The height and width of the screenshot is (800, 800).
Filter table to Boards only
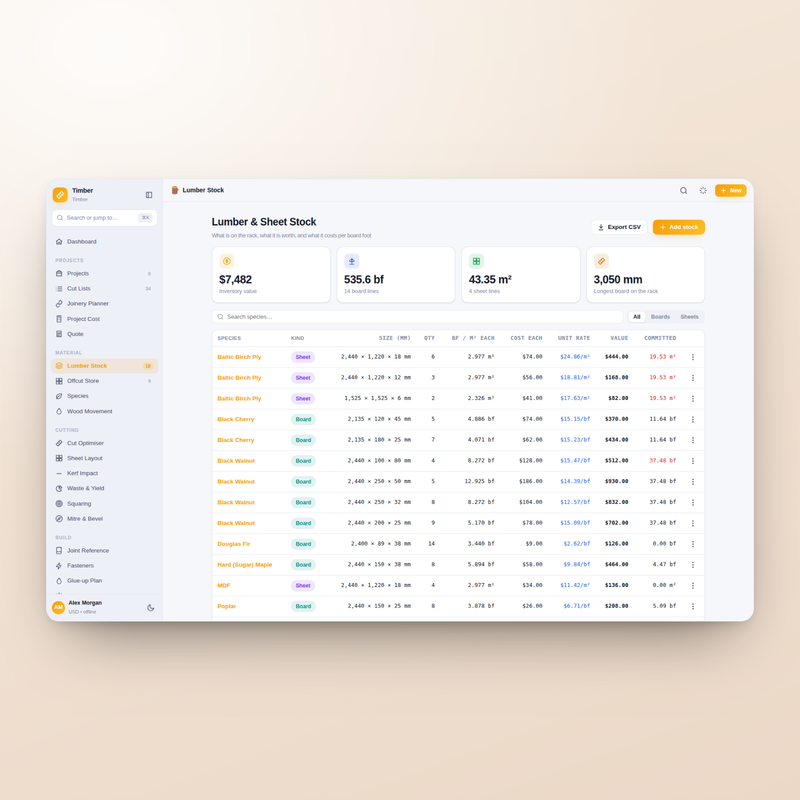tap(660, 317)
